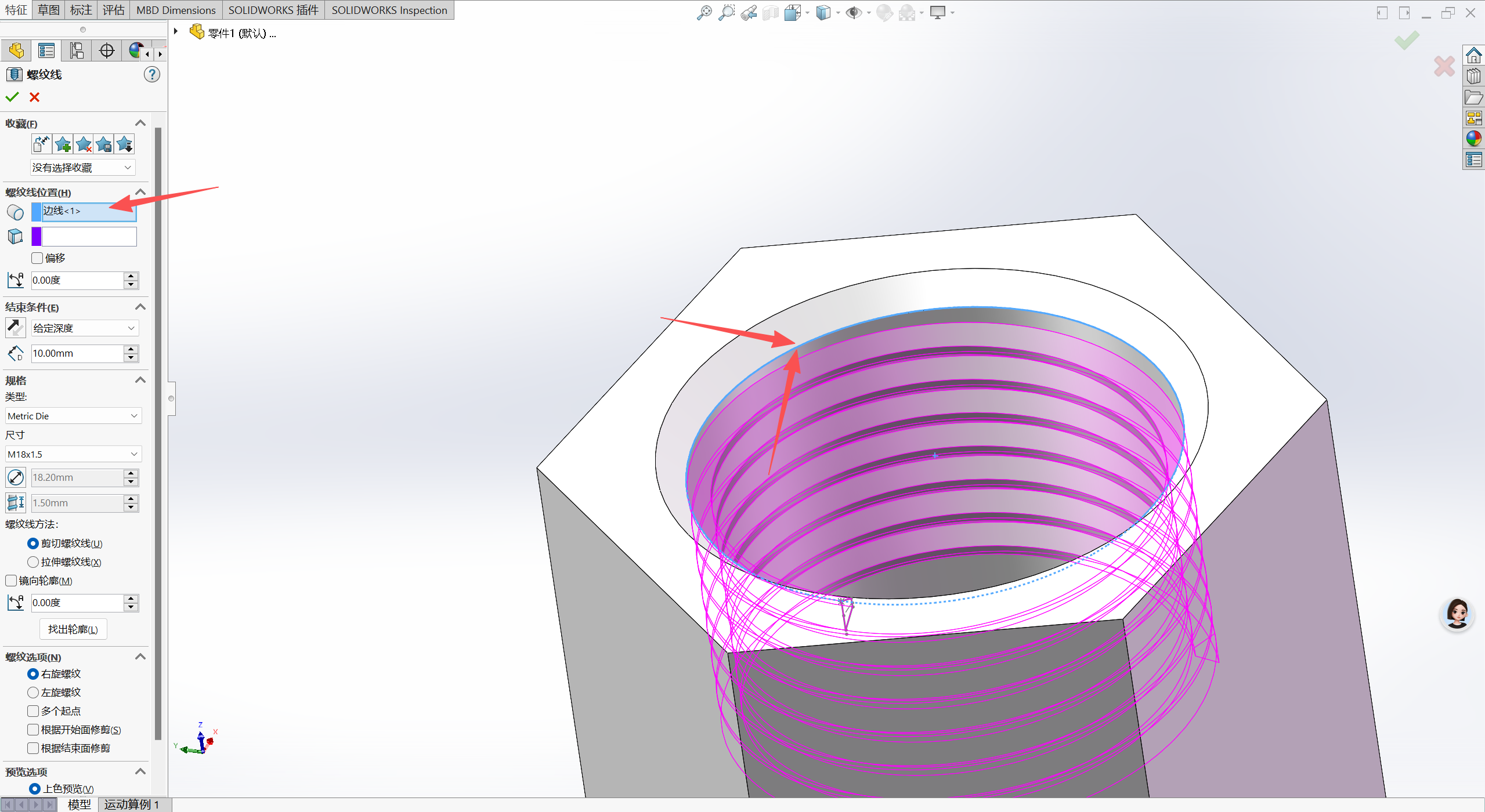1485x812 pixels.
Task: Click the 边线<1> edge selection box
Action: click(89, 211)
